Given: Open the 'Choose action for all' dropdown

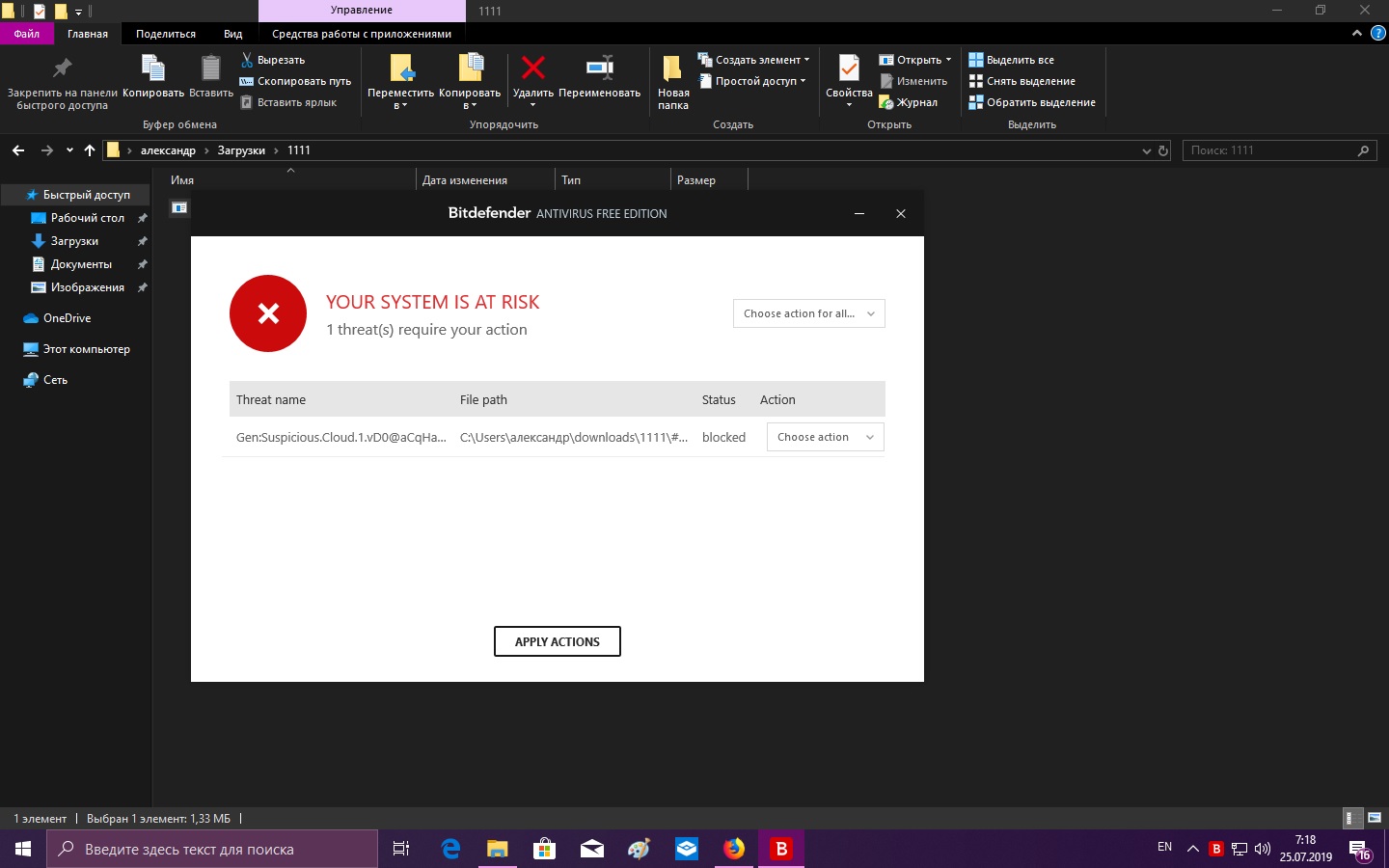Looking at the screenshot, I should point(808,313).
